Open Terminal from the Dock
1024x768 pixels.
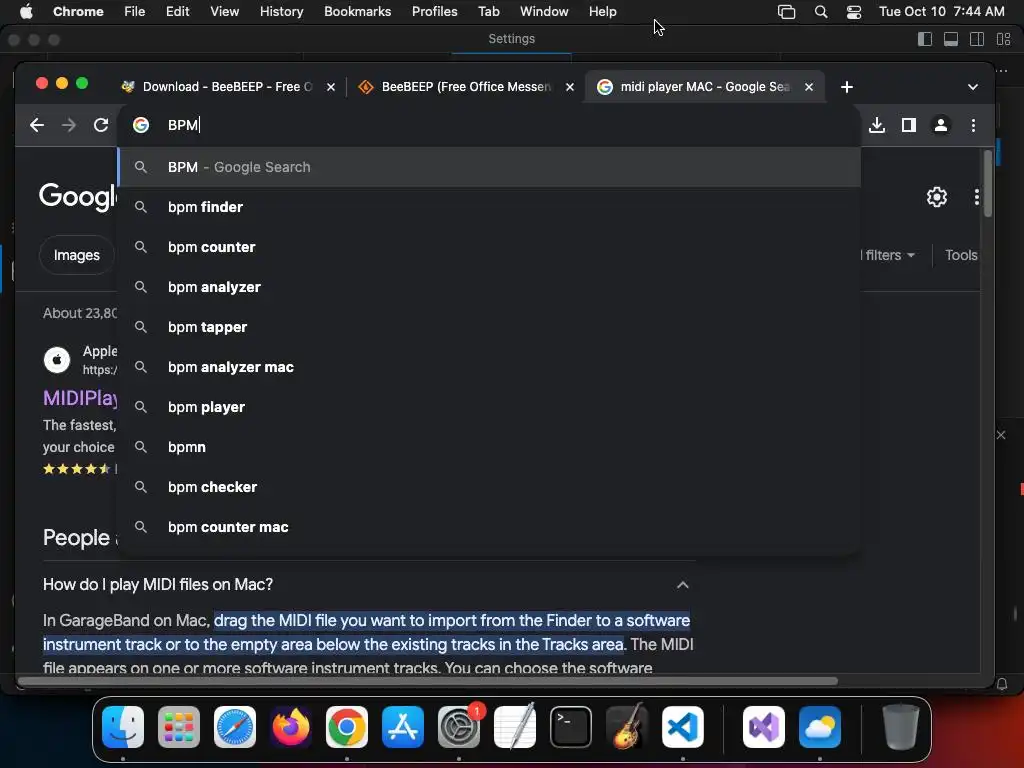point(571,727)
